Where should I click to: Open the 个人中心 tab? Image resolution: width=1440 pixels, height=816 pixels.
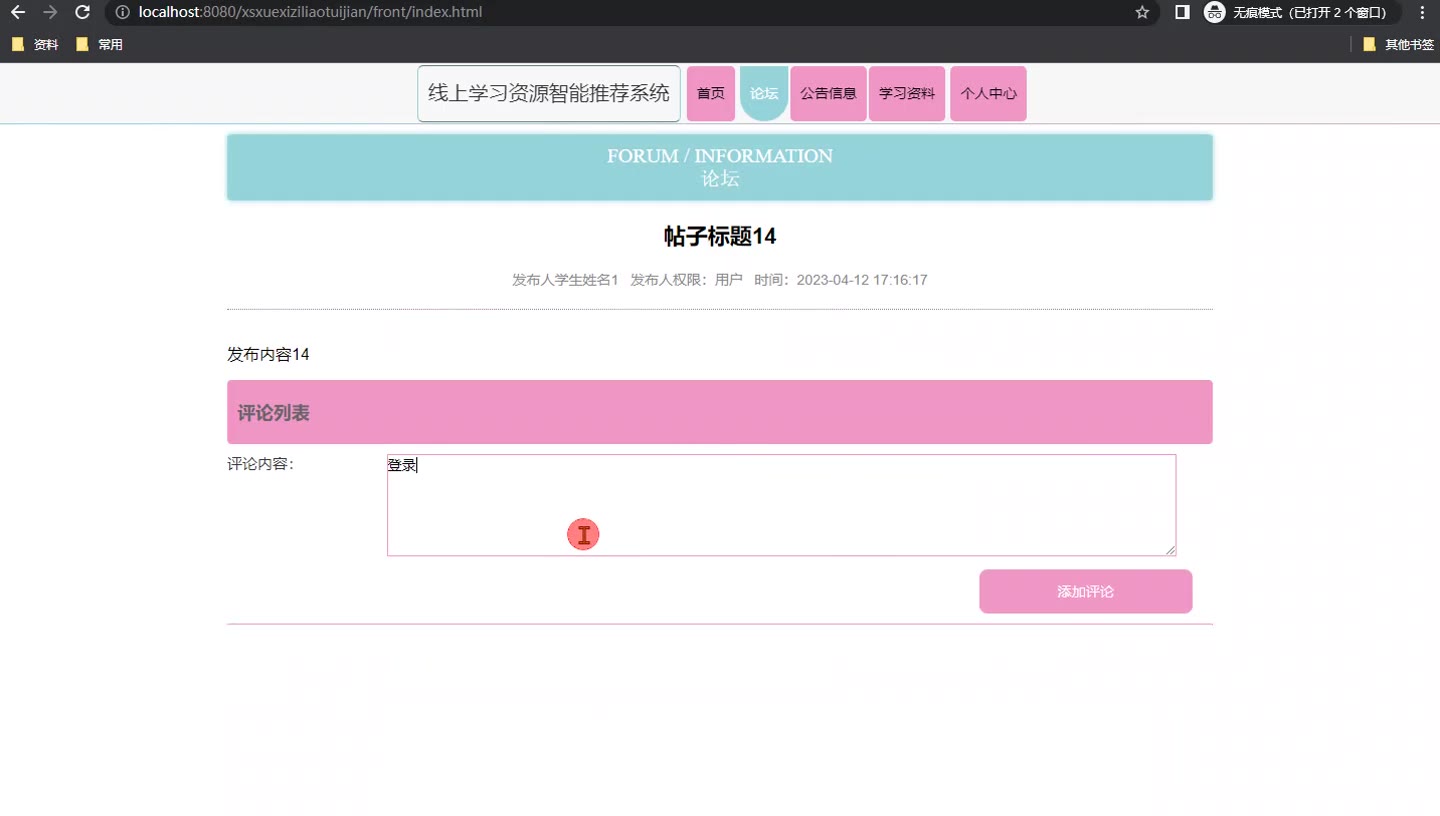(x=988, y=94)
